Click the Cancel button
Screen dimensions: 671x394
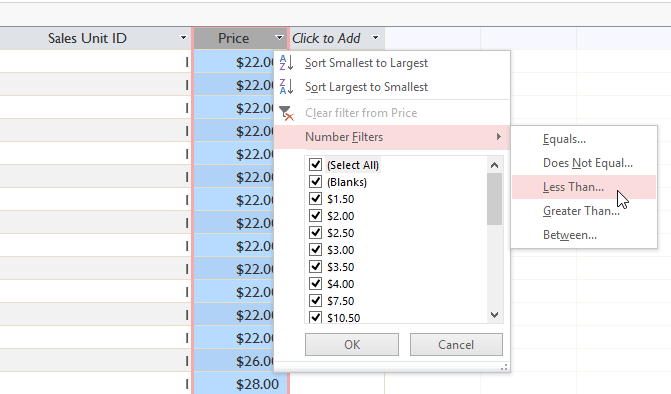click(456, 345)
